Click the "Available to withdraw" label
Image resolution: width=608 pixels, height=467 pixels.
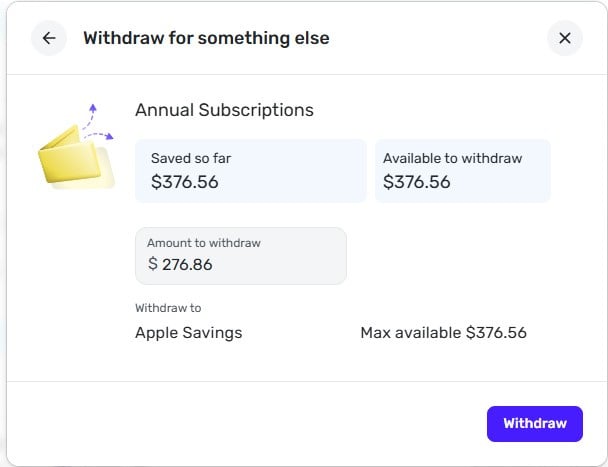pos(452,158)
